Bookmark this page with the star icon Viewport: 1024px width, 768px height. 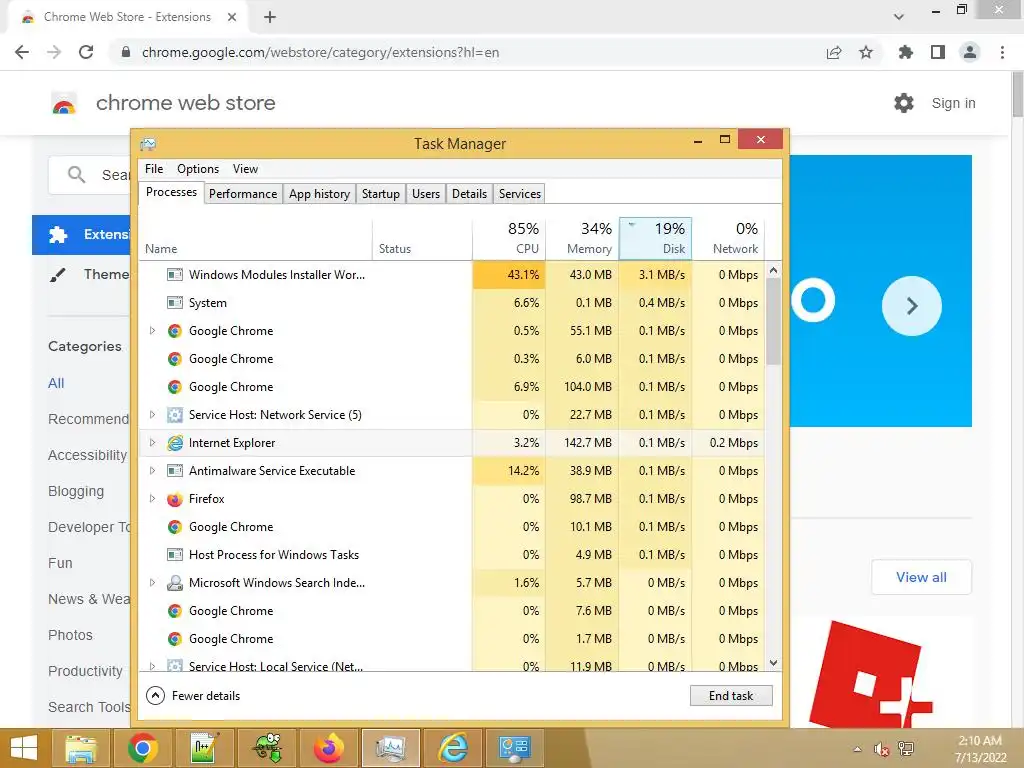coord(866,52)
